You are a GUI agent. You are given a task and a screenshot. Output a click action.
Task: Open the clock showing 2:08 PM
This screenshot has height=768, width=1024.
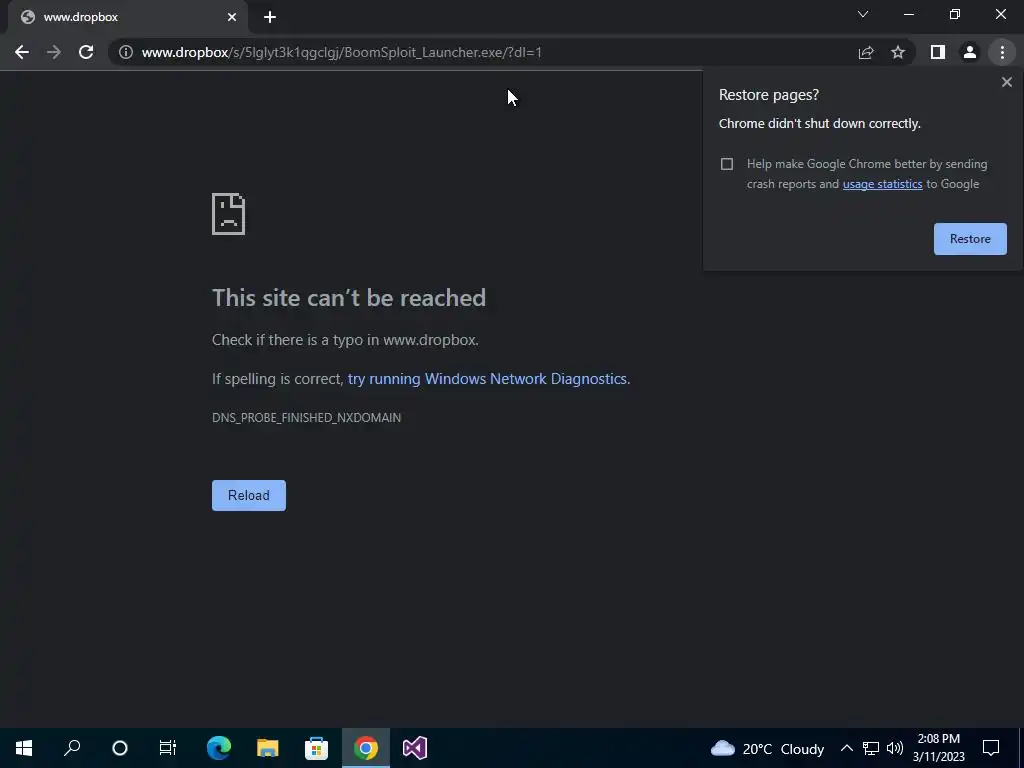pos(938,748)
